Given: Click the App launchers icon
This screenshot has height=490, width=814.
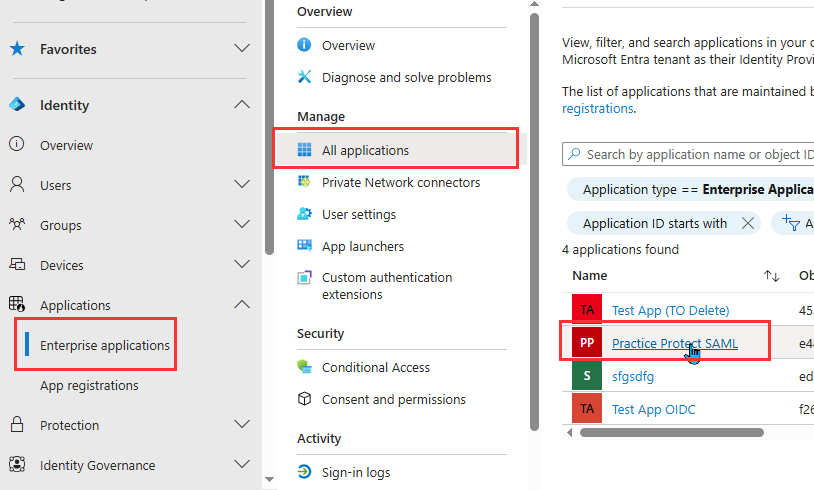Looking at the screenshot, I should (x=304, y=246).
